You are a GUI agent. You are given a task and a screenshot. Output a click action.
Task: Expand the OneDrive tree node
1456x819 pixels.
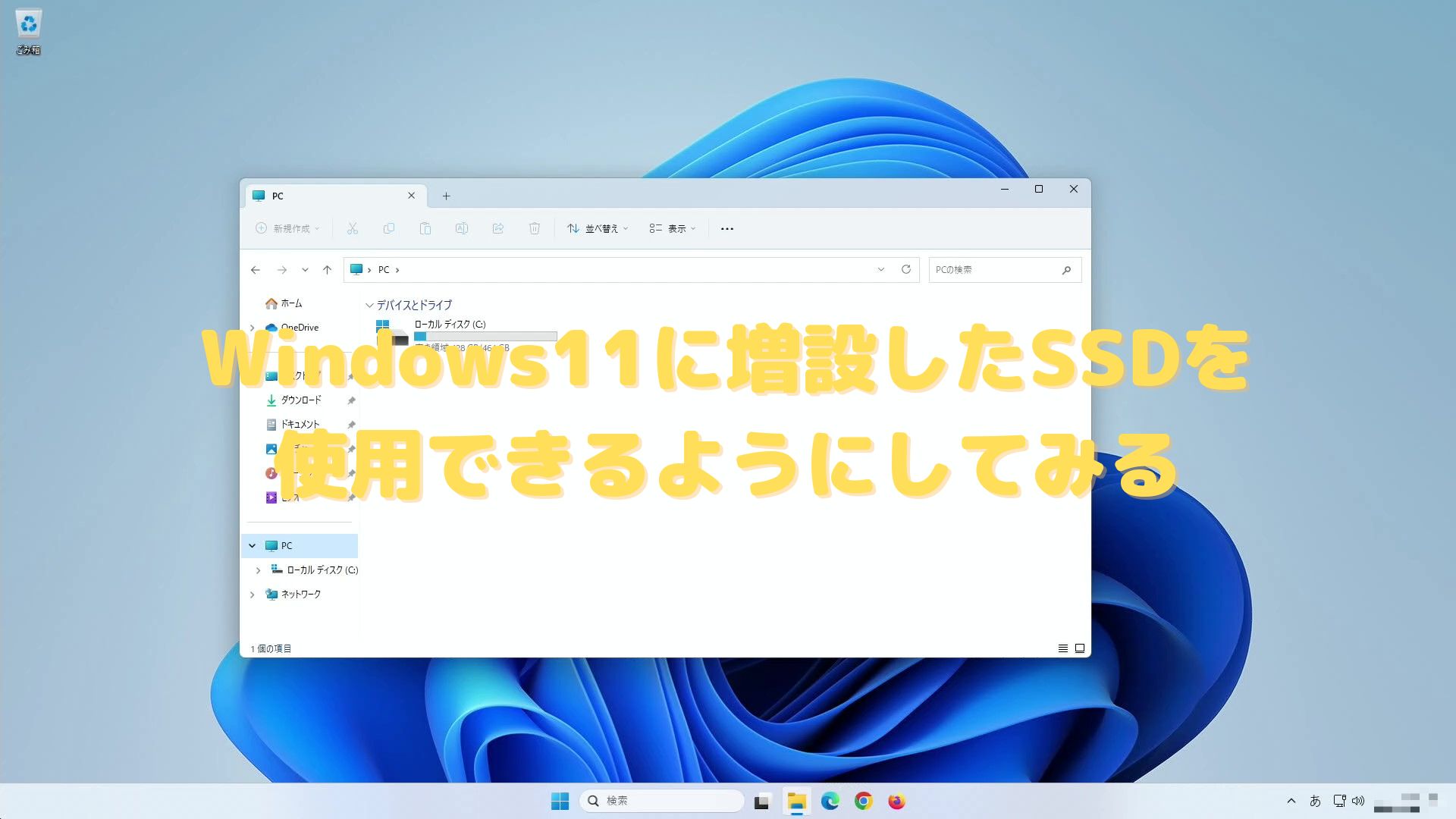coord(253,328)
